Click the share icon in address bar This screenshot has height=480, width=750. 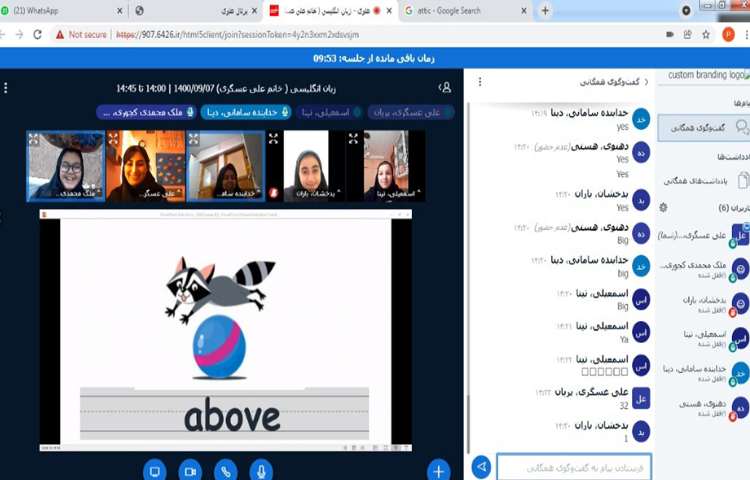(x=687, y=34)
